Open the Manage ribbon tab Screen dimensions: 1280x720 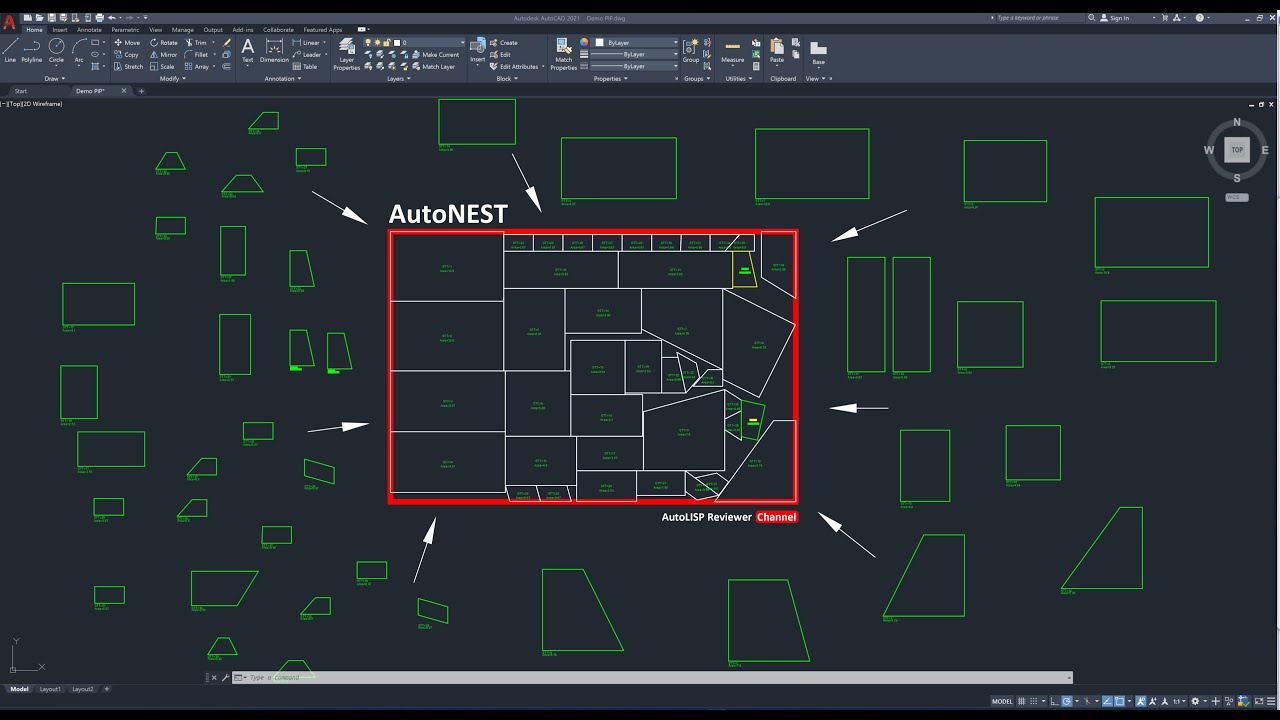(x=182, y=30)
